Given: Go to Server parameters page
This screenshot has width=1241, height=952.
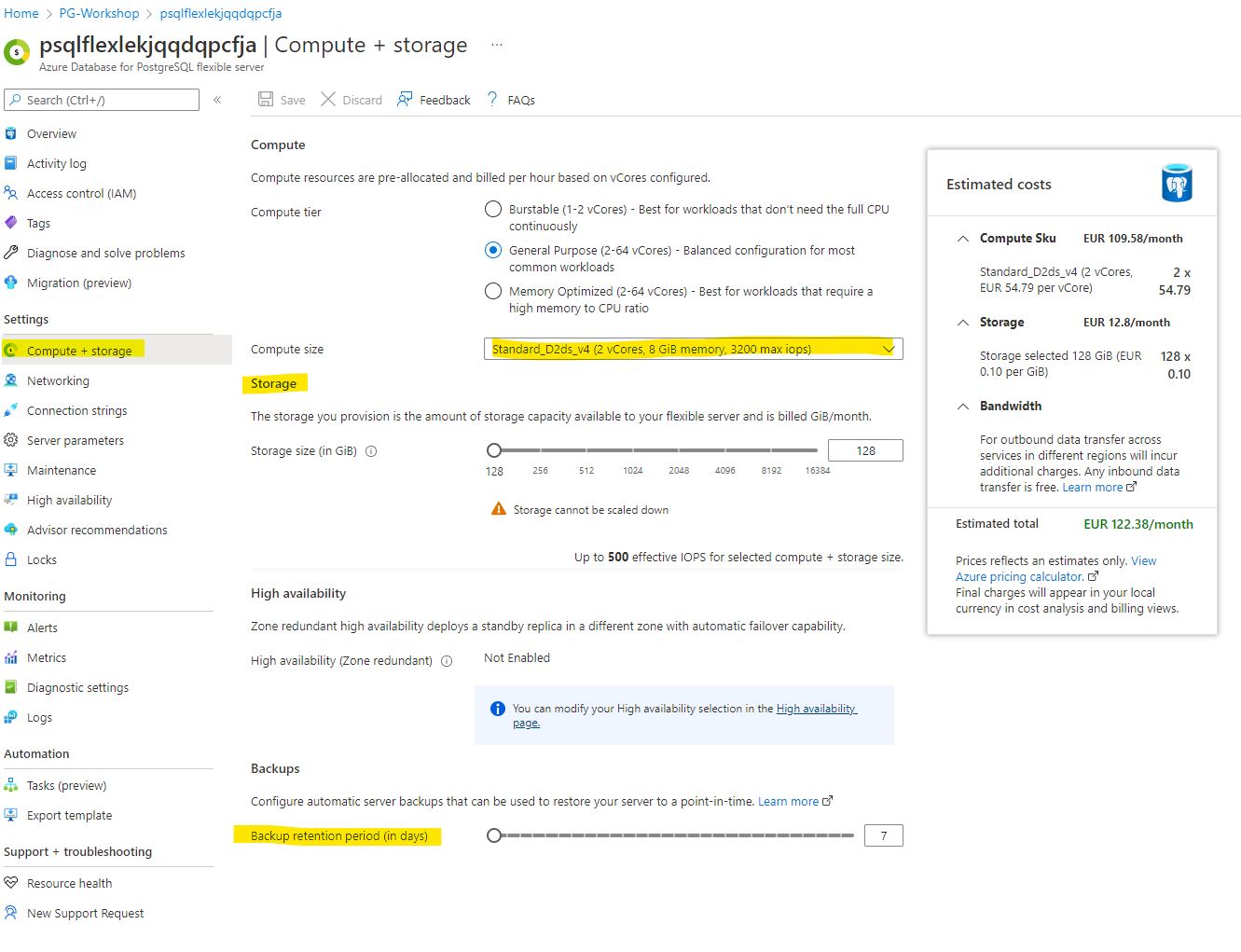Looking at the screenshot, I should click(x=75, y=440).
